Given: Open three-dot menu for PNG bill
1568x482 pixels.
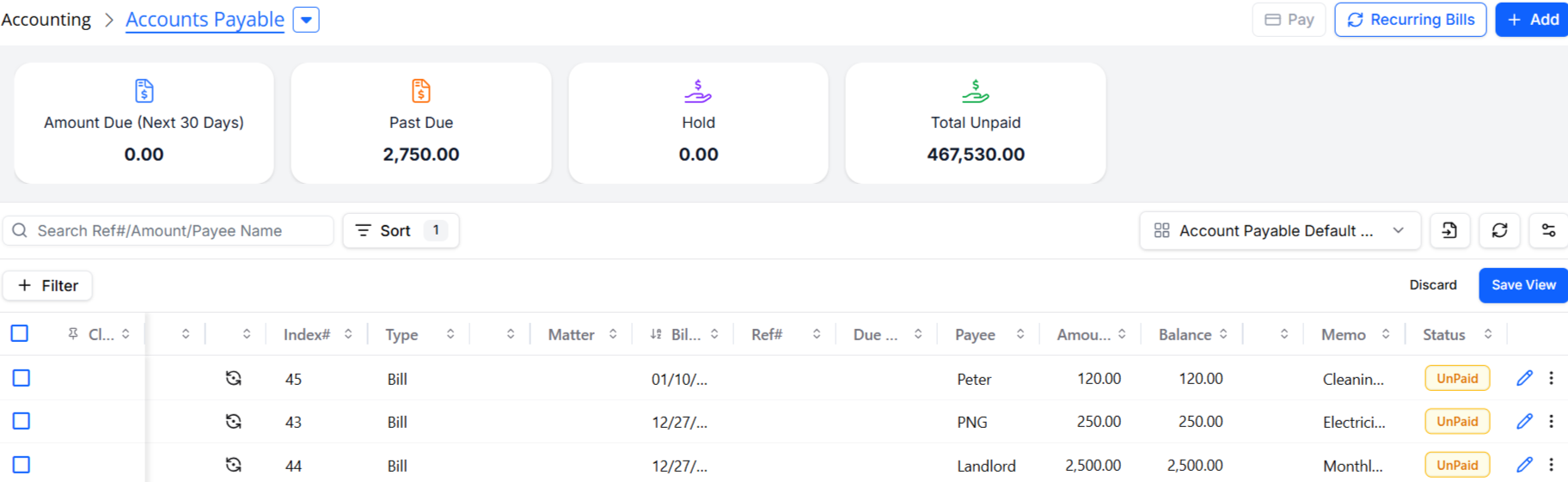Looking at the screenshot, I should pos(1551,421).
